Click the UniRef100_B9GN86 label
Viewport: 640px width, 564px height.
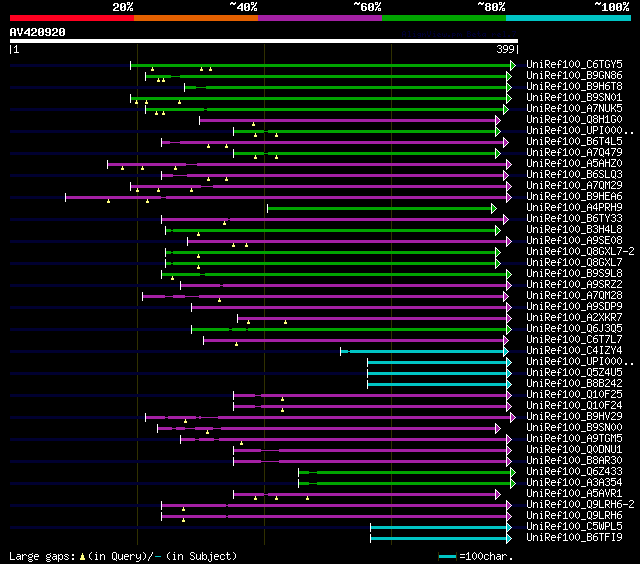tap(574, 75)
